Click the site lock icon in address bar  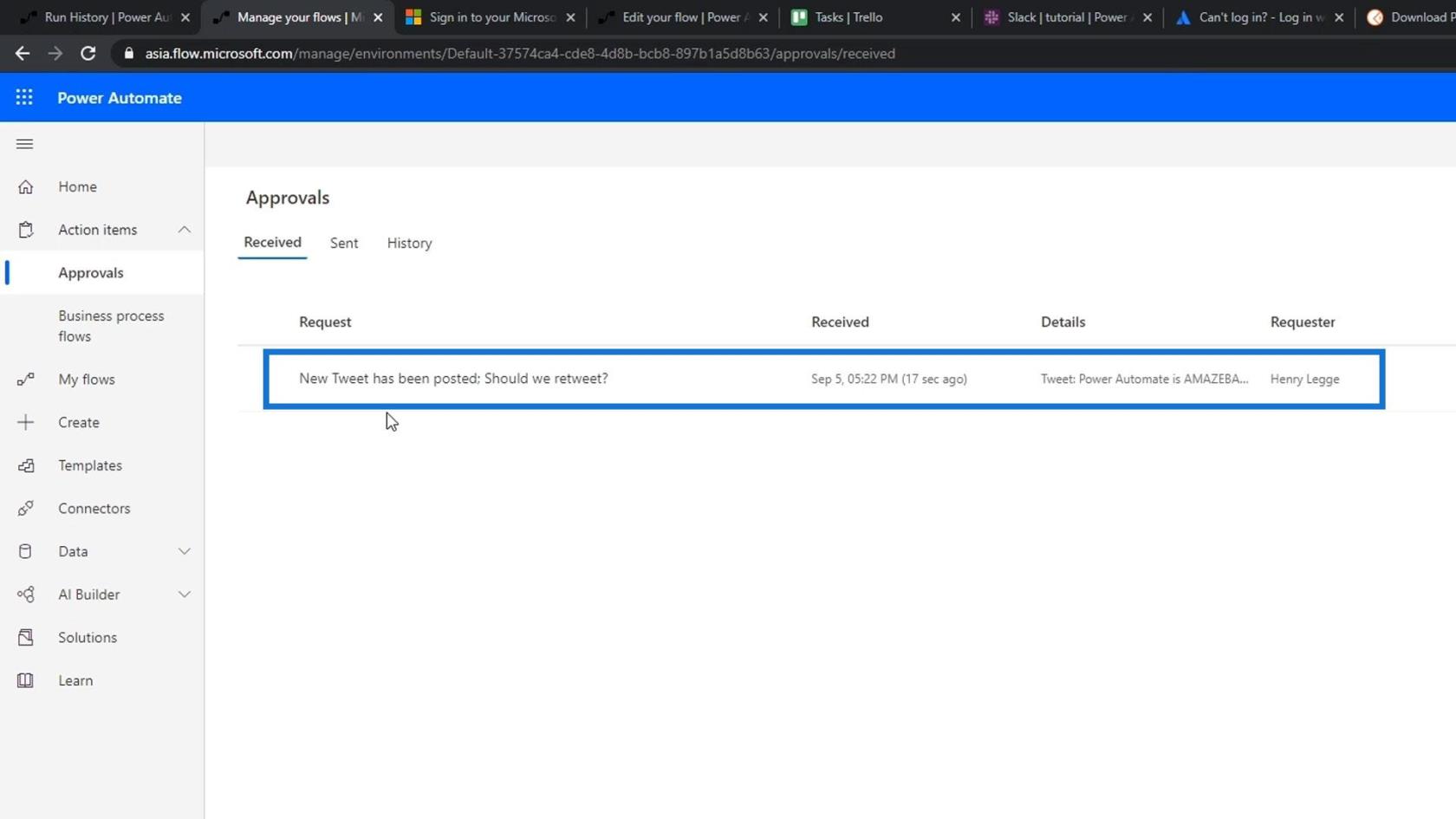coord(129,54)
